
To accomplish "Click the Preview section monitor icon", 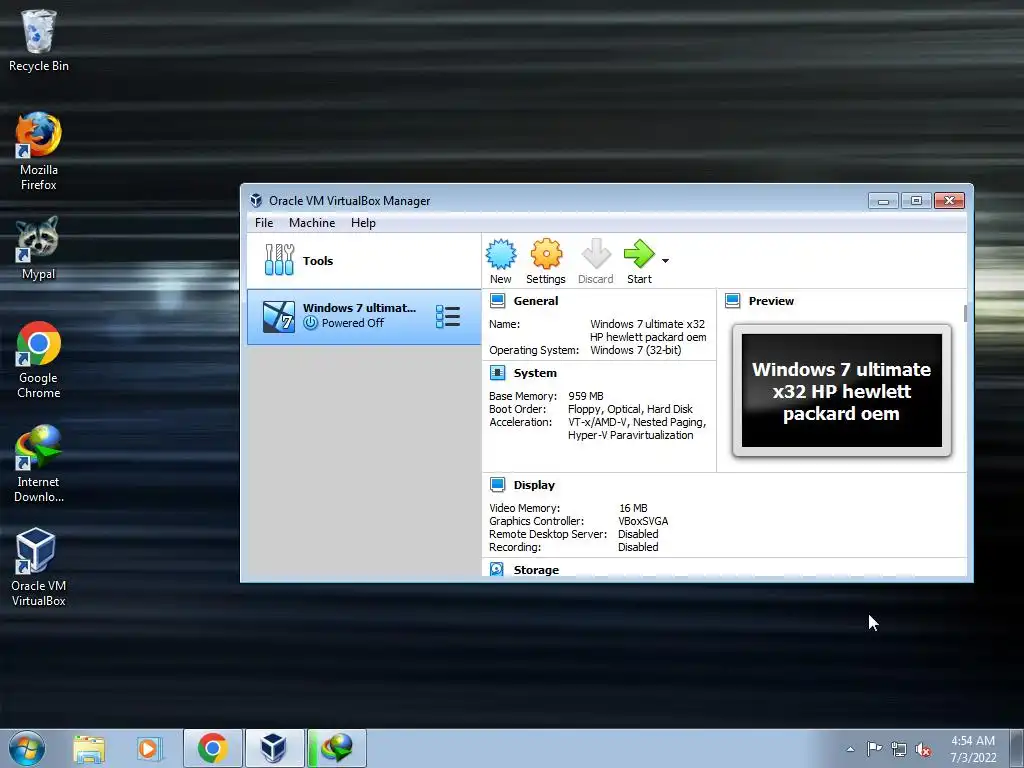I will pos(733,300).
